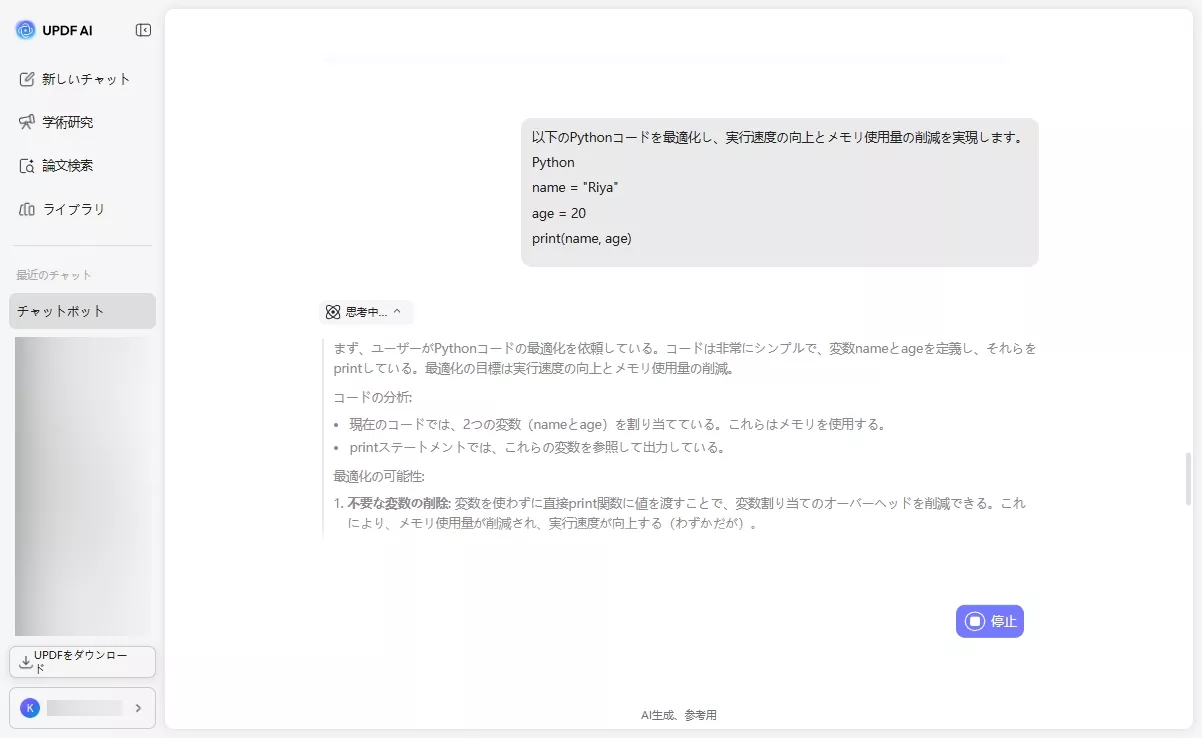Open 新しいチャット from the sidebar
The width and height of the screenshot is (1202, 738).
(x=78, y=78)
